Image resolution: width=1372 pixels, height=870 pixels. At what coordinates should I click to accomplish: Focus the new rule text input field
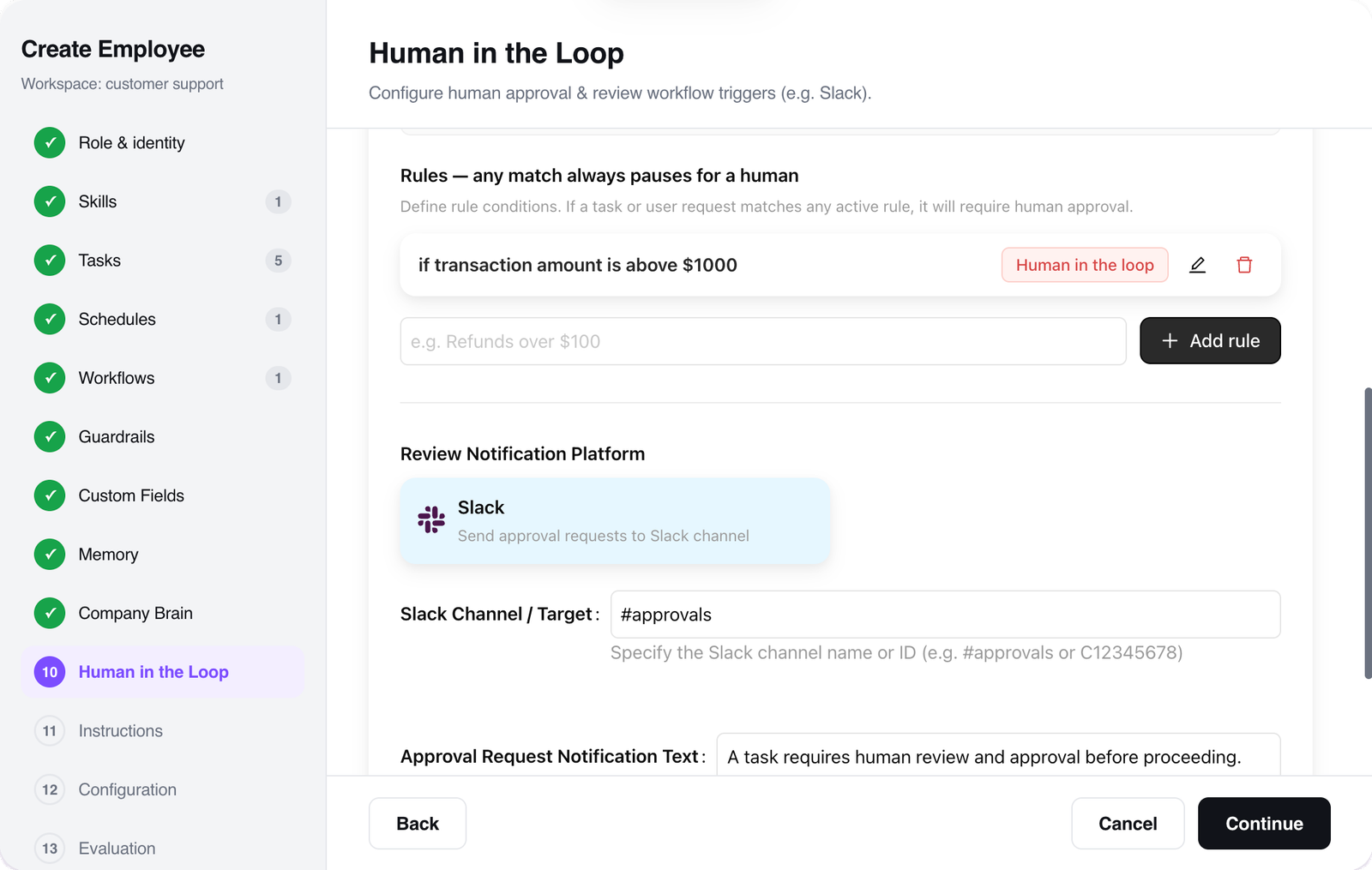(763, 341)
